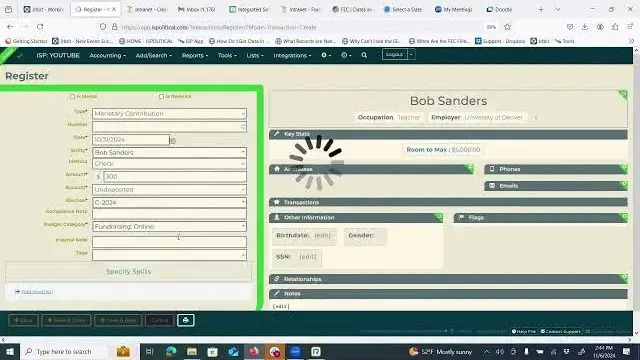Viewport: 640px width, 360px height.
Task: Click the search magnifier in the navigation bar
Action: (x=364, y=55)
